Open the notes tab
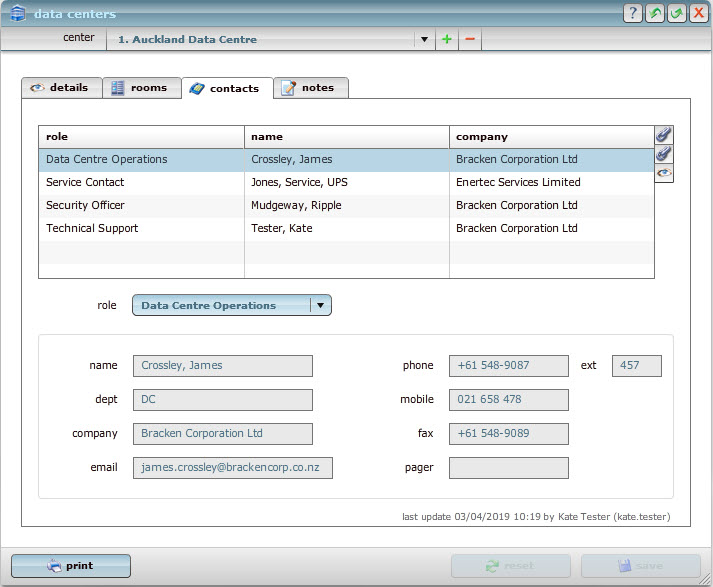Image resolution: width=713 pixels, height=587 pixels. [310, 88]
